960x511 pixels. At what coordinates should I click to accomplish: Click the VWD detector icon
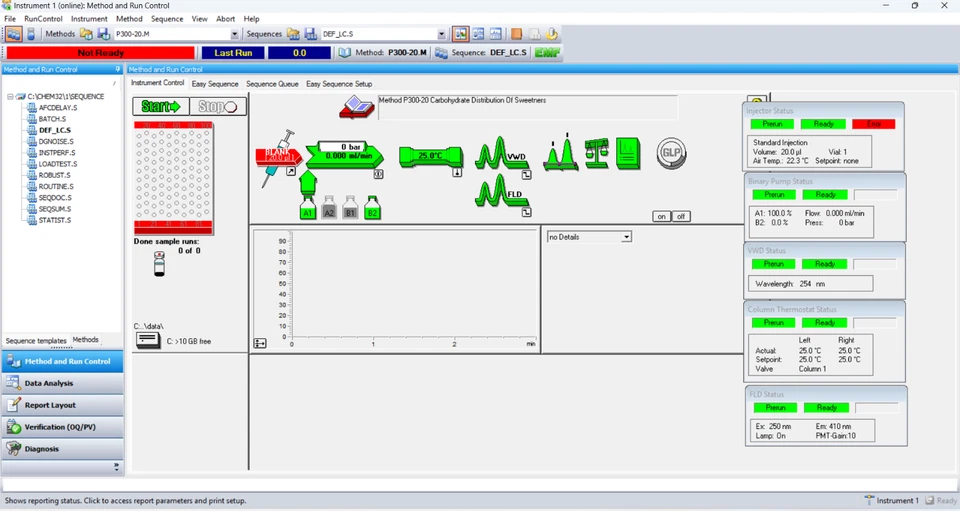coord(500,153)
